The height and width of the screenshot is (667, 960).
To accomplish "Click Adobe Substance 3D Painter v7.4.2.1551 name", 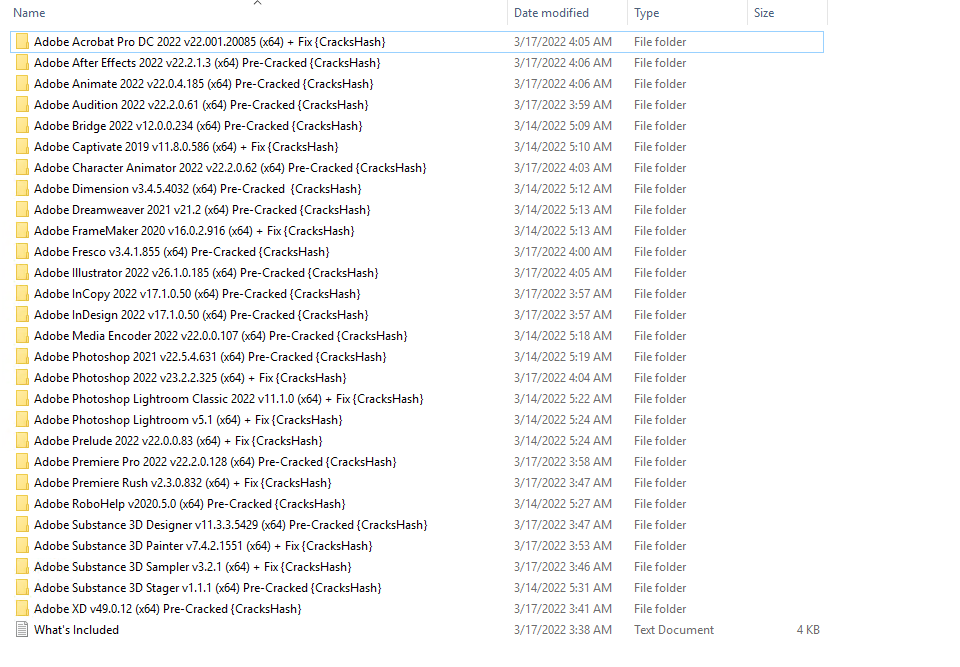I will coord(203,546).
